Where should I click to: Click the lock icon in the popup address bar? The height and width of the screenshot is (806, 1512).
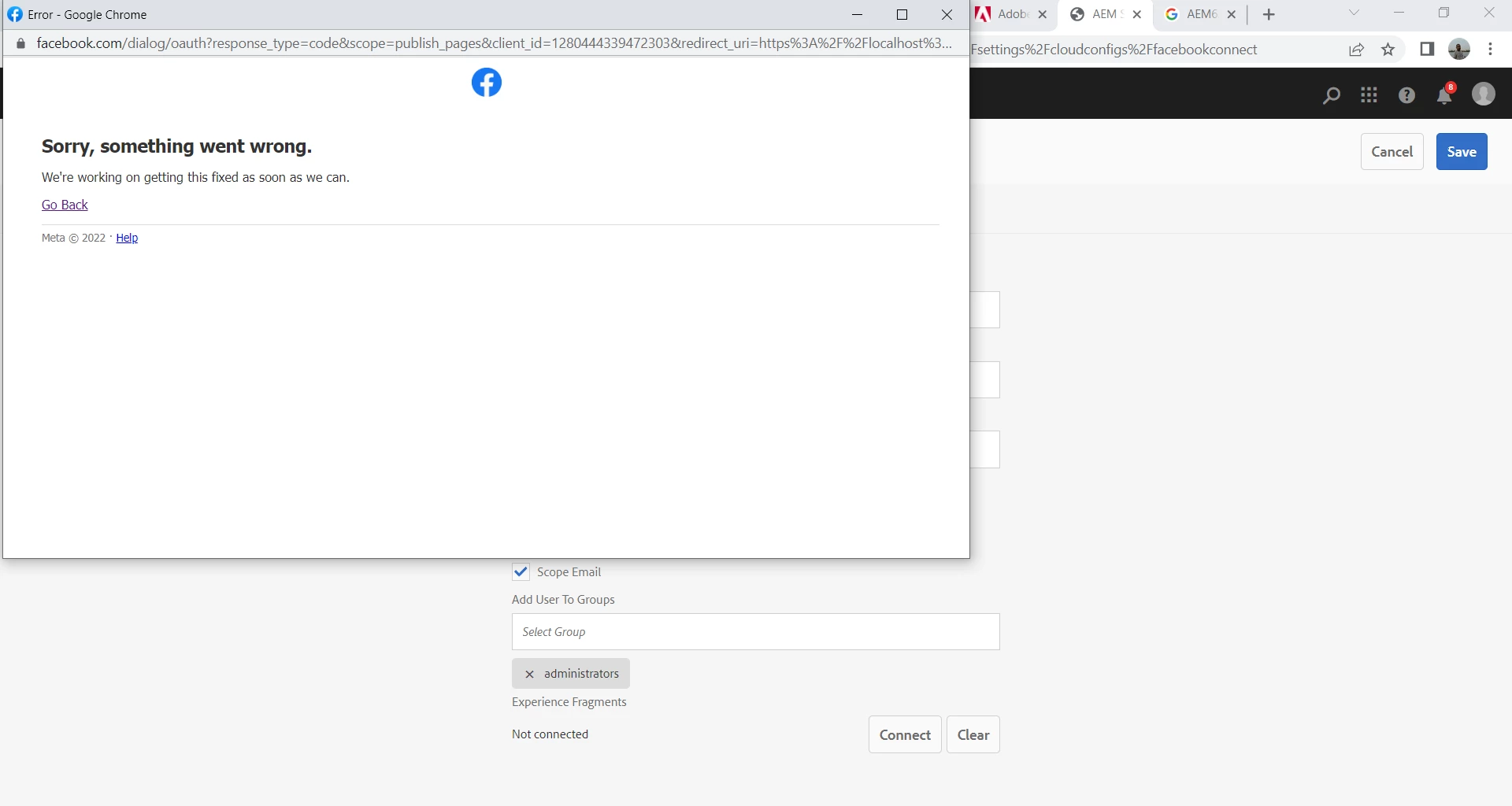tap(21, 44)
